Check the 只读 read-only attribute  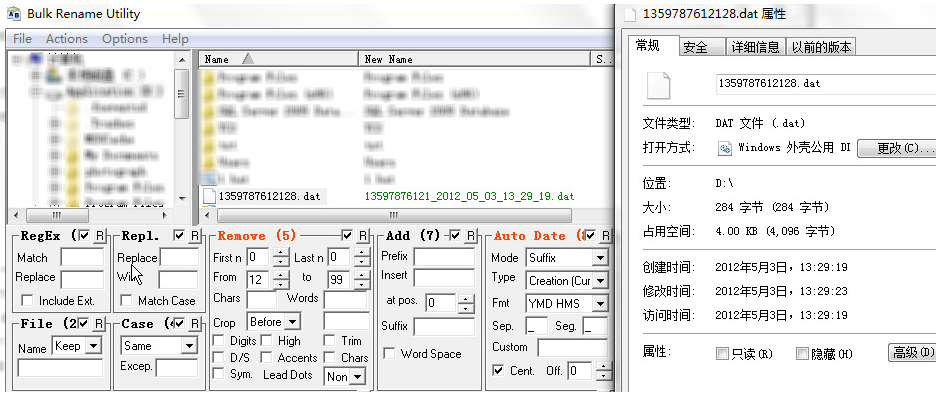722,354
